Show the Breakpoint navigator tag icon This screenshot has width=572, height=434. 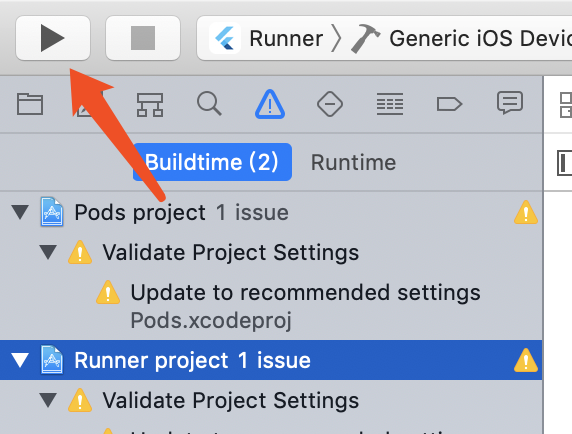[x=449, y=104]
